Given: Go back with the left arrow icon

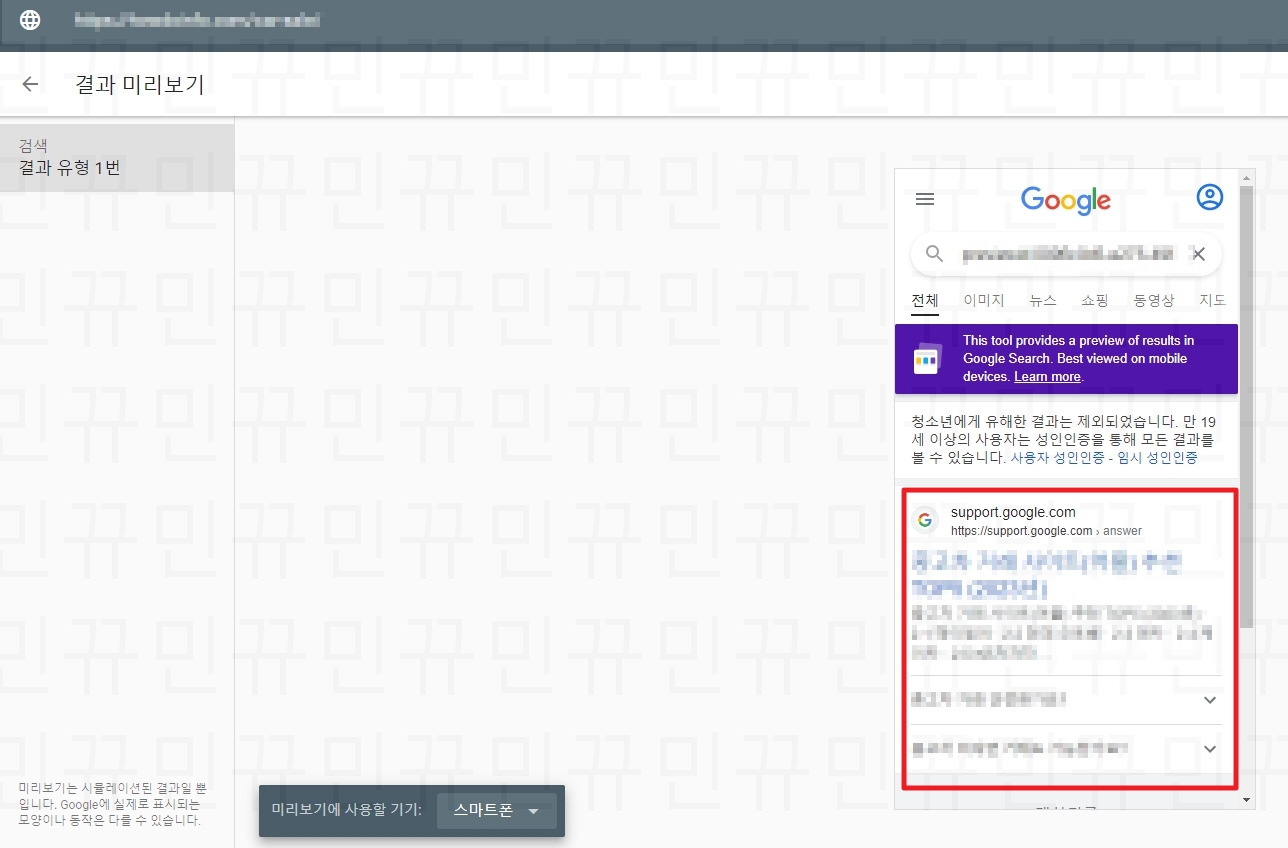Looking at the screenshot, I should click(x=30, y=84).
